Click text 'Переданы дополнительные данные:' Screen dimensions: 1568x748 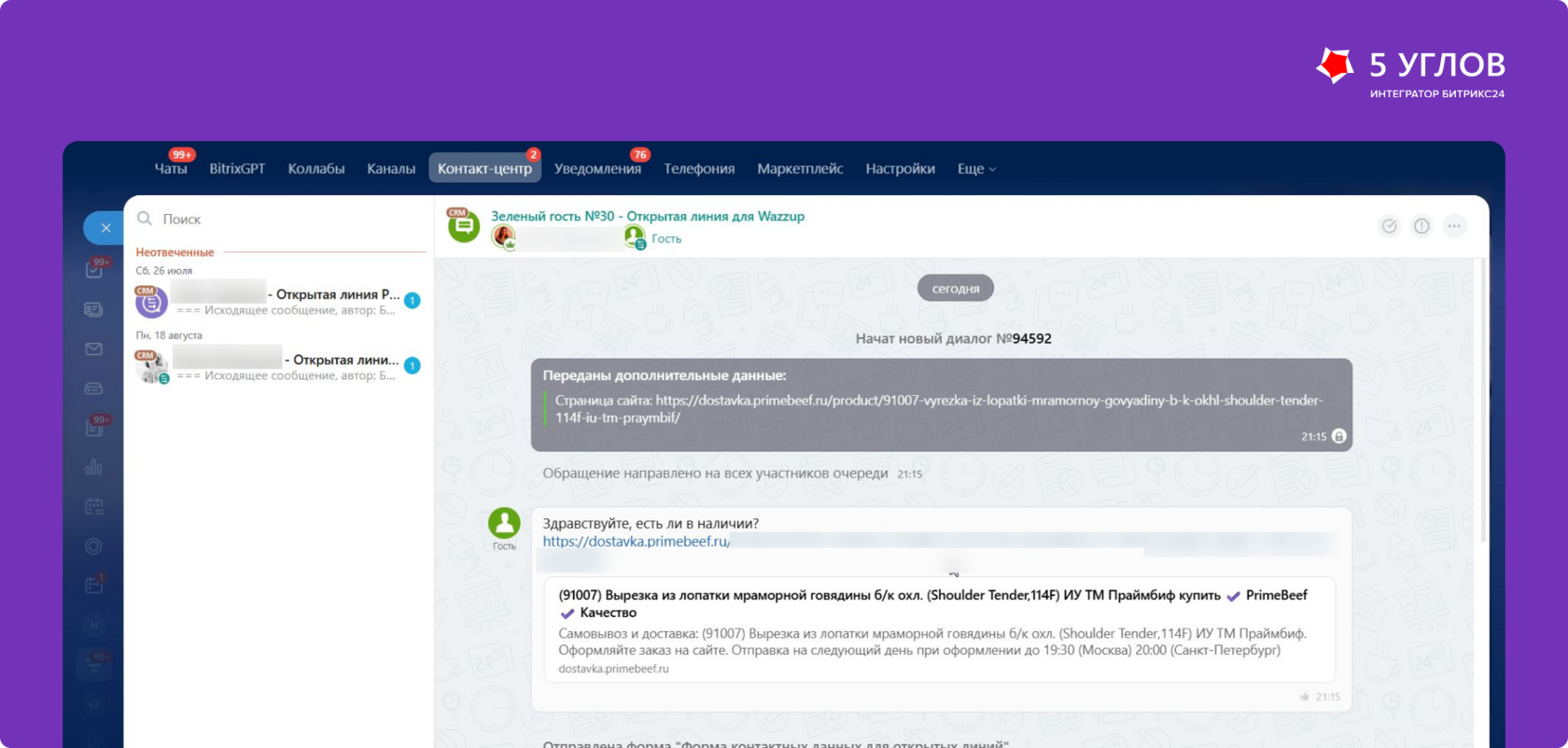tap(665, 375)
